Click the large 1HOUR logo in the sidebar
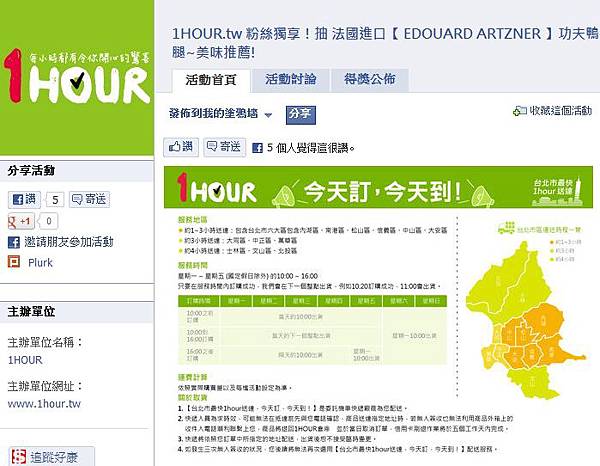 coord(77,77)
